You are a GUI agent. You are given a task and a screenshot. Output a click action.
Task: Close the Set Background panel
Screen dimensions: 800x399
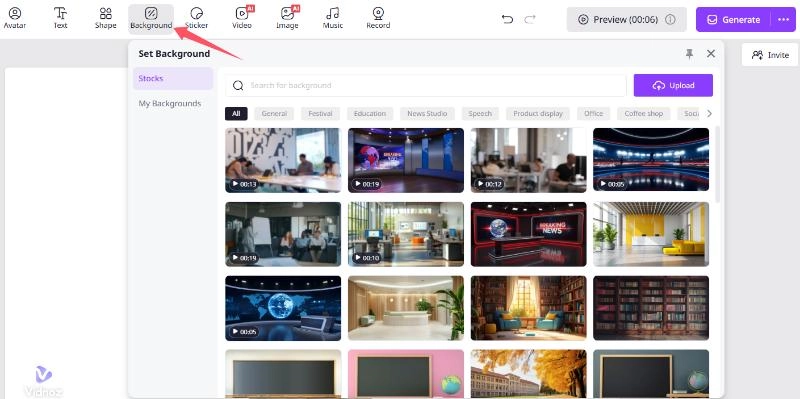711,54
